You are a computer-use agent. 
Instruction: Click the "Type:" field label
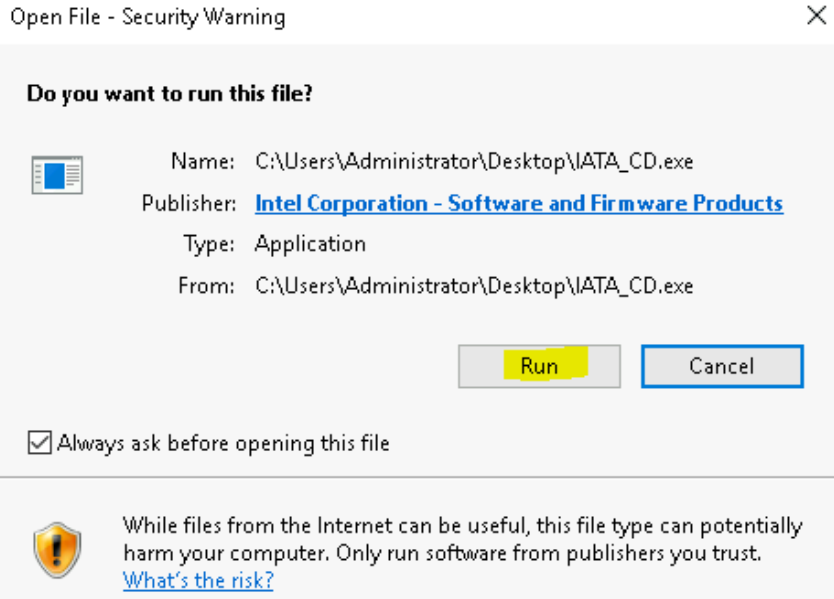[x=209, y=244]
